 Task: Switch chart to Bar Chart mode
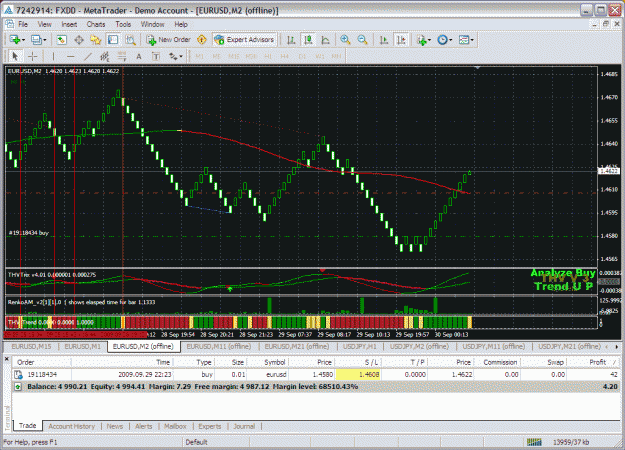pyautogui.click(x=291, y=40)
